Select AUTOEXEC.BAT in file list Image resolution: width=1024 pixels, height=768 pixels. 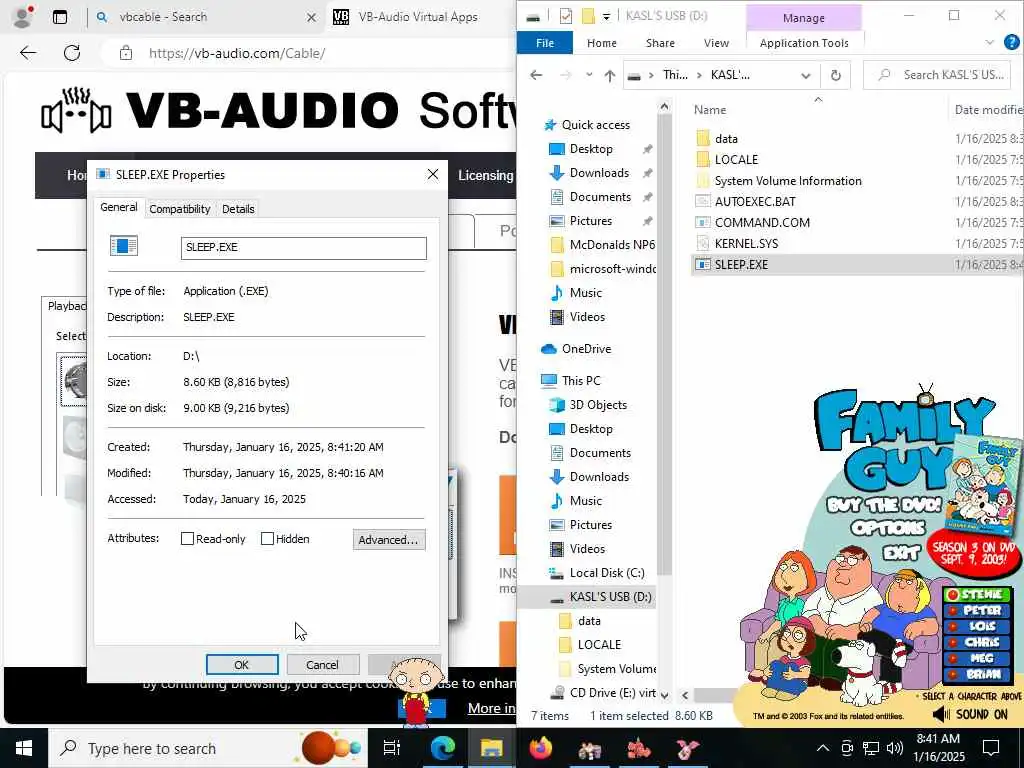pyautogui.click(x=755, y=202)
